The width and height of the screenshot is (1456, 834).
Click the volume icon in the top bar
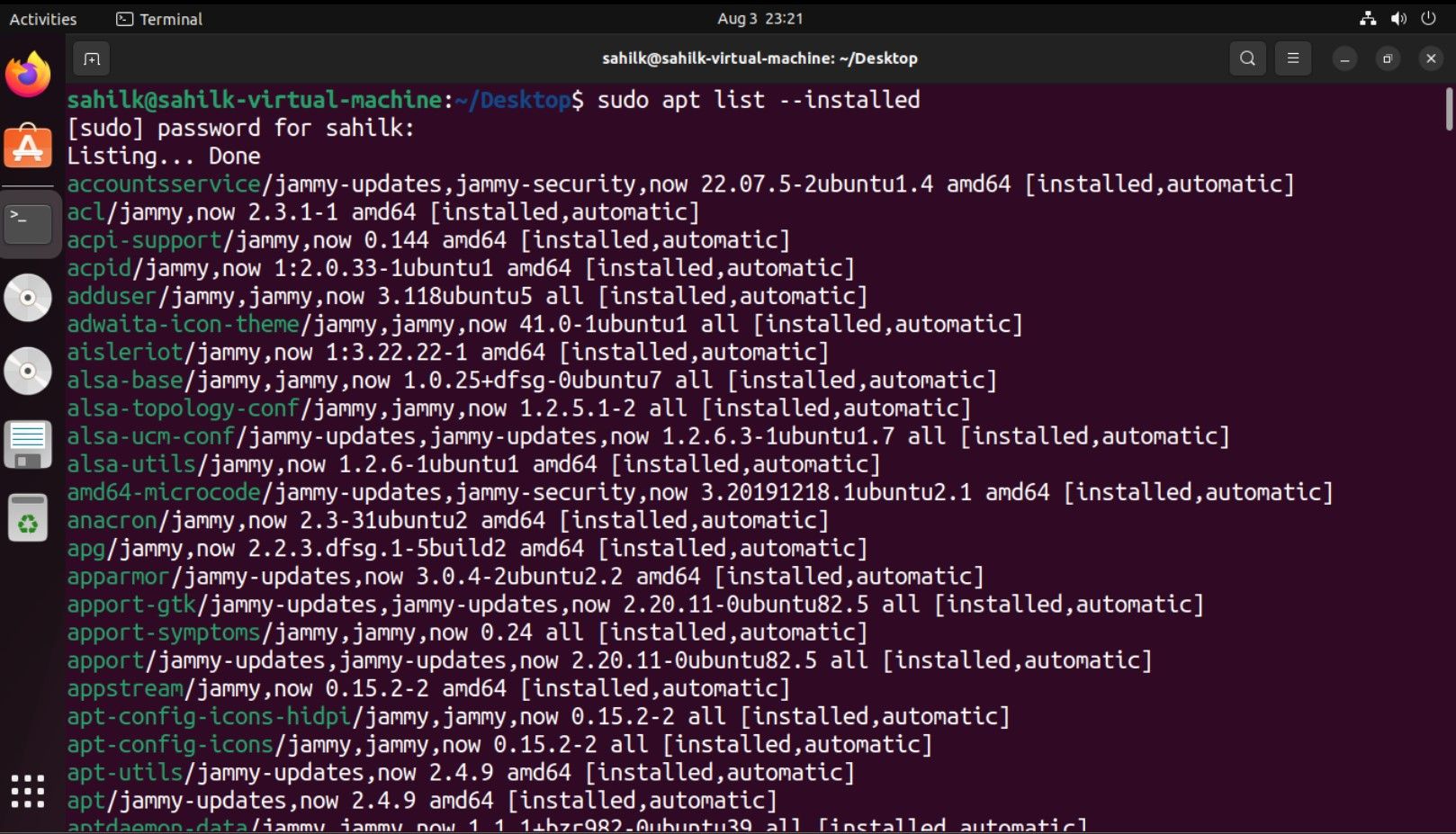click(1397, 18)
